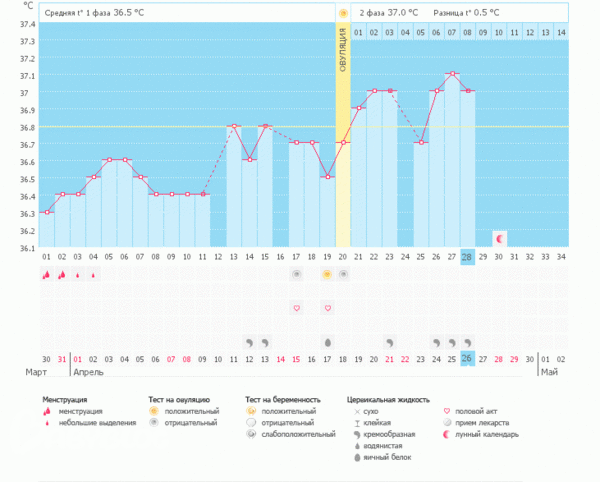Select the creamy cervical fluid icon on day 23
600x482 pixels.
389,342
